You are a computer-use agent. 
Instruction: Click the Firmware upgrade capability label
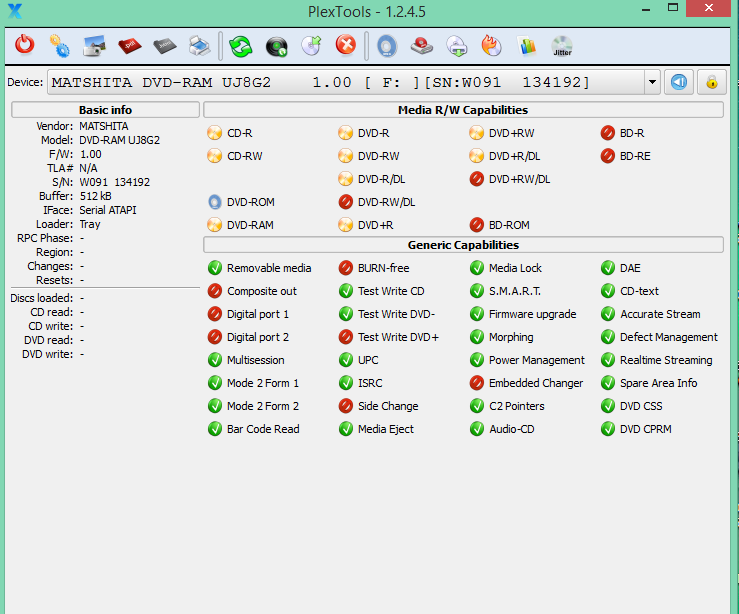tap(533, 314)
